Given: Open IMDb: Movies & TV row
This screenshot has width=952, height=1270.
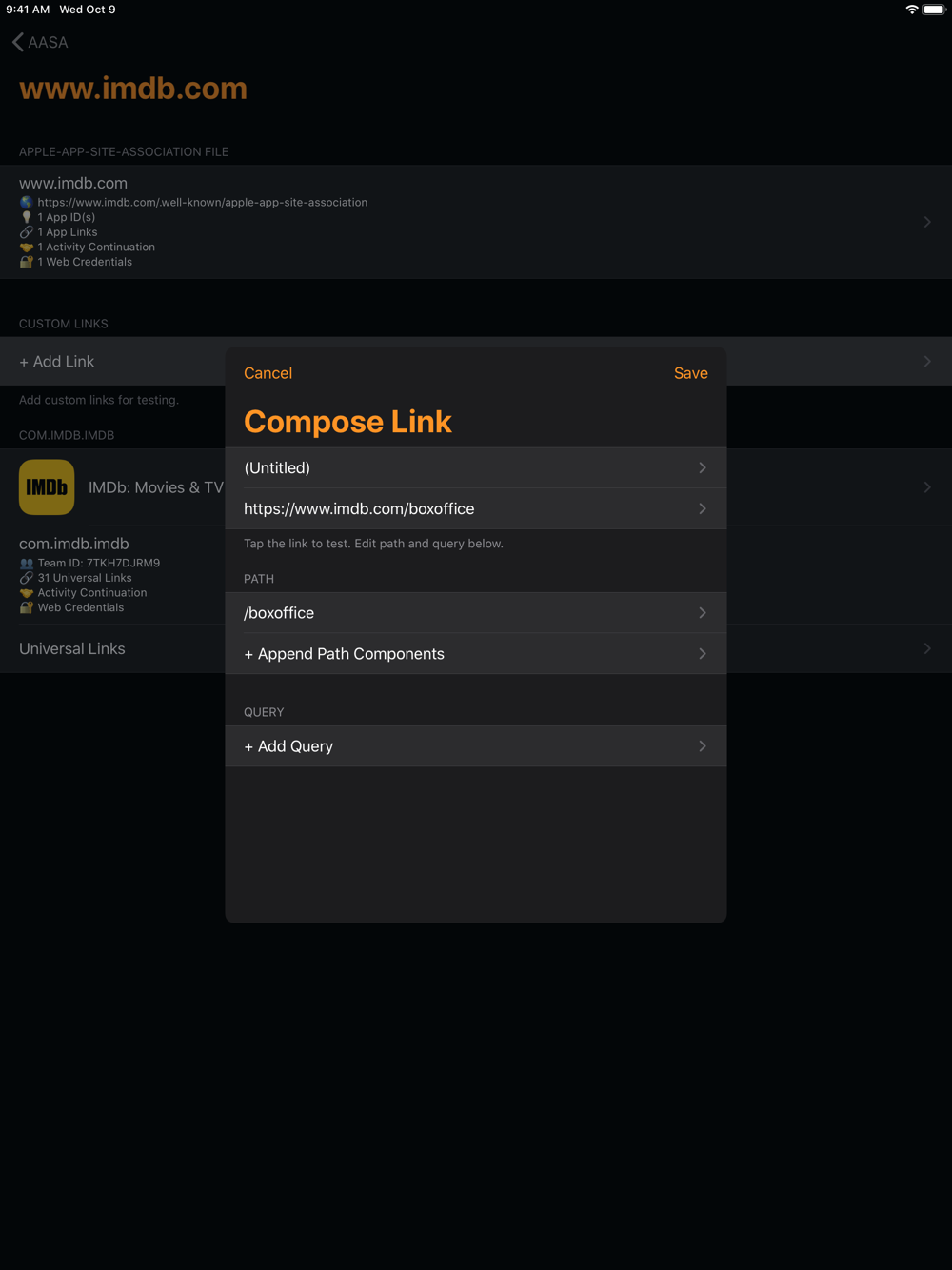Looking at the screenshot, I should (x=476, y=487).
